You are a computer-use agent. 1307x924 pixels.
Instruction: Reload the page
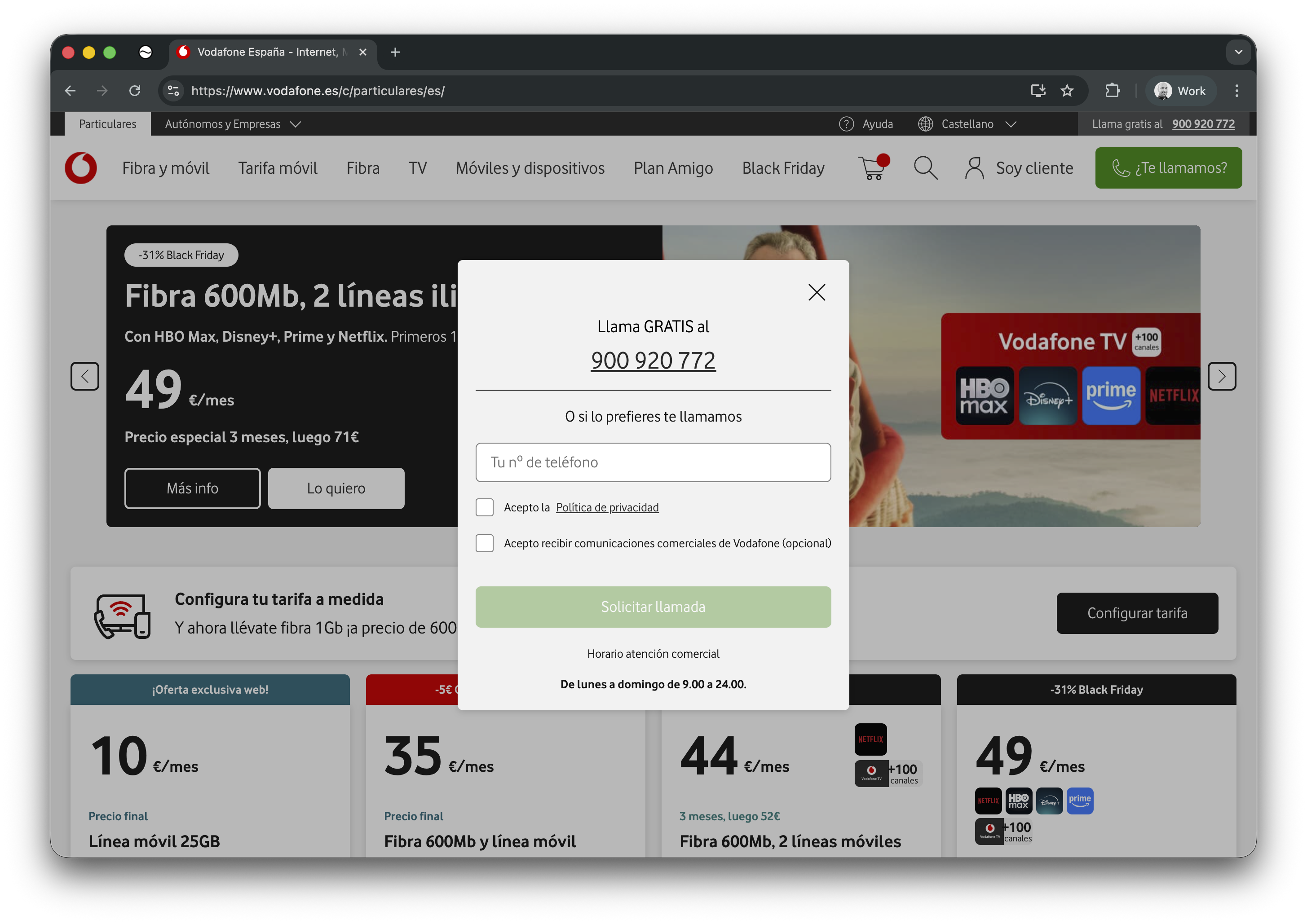click(x=135, y=90)
